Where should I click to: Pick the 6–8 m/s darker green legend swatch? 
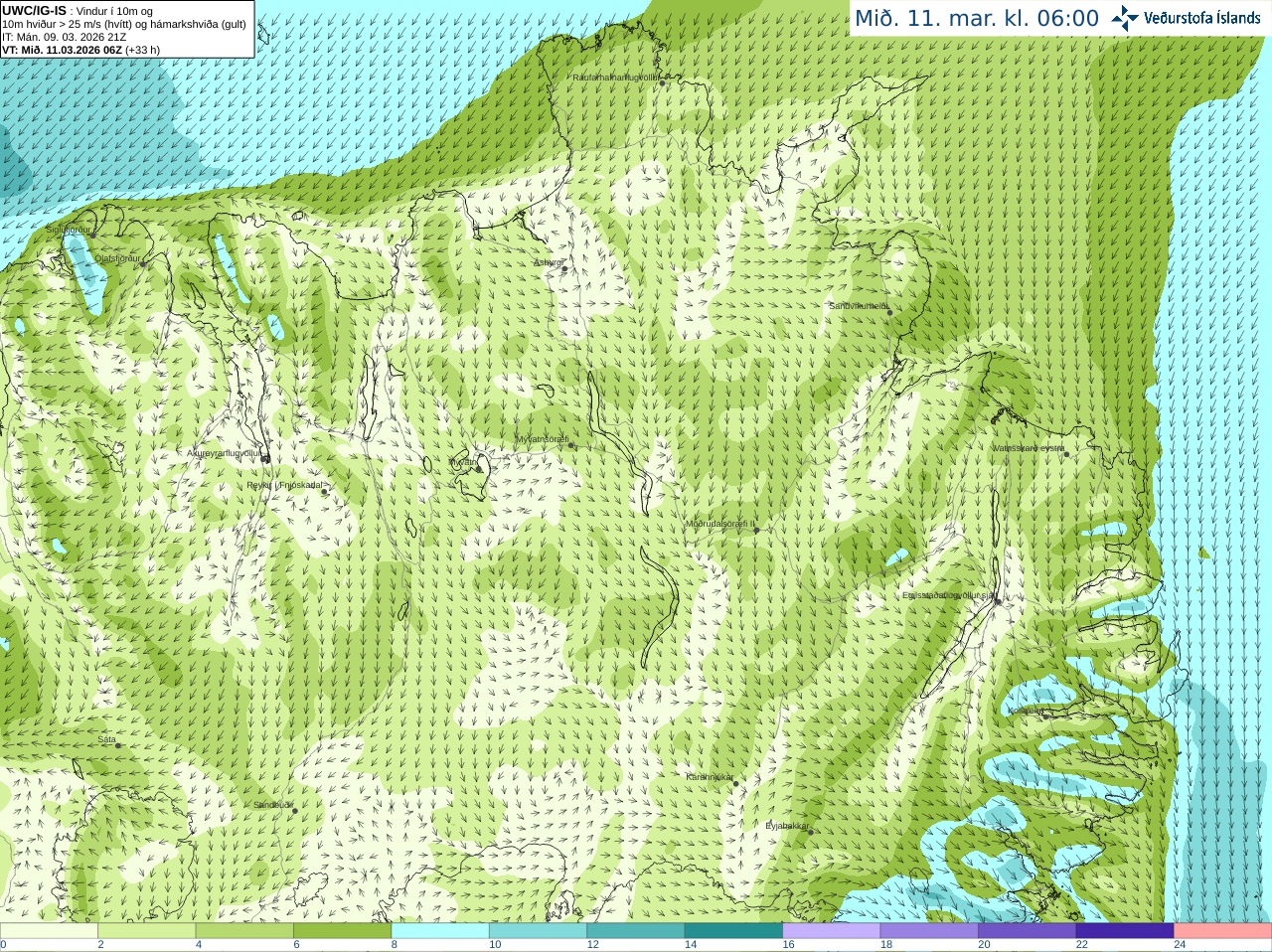tap(343, 931)
